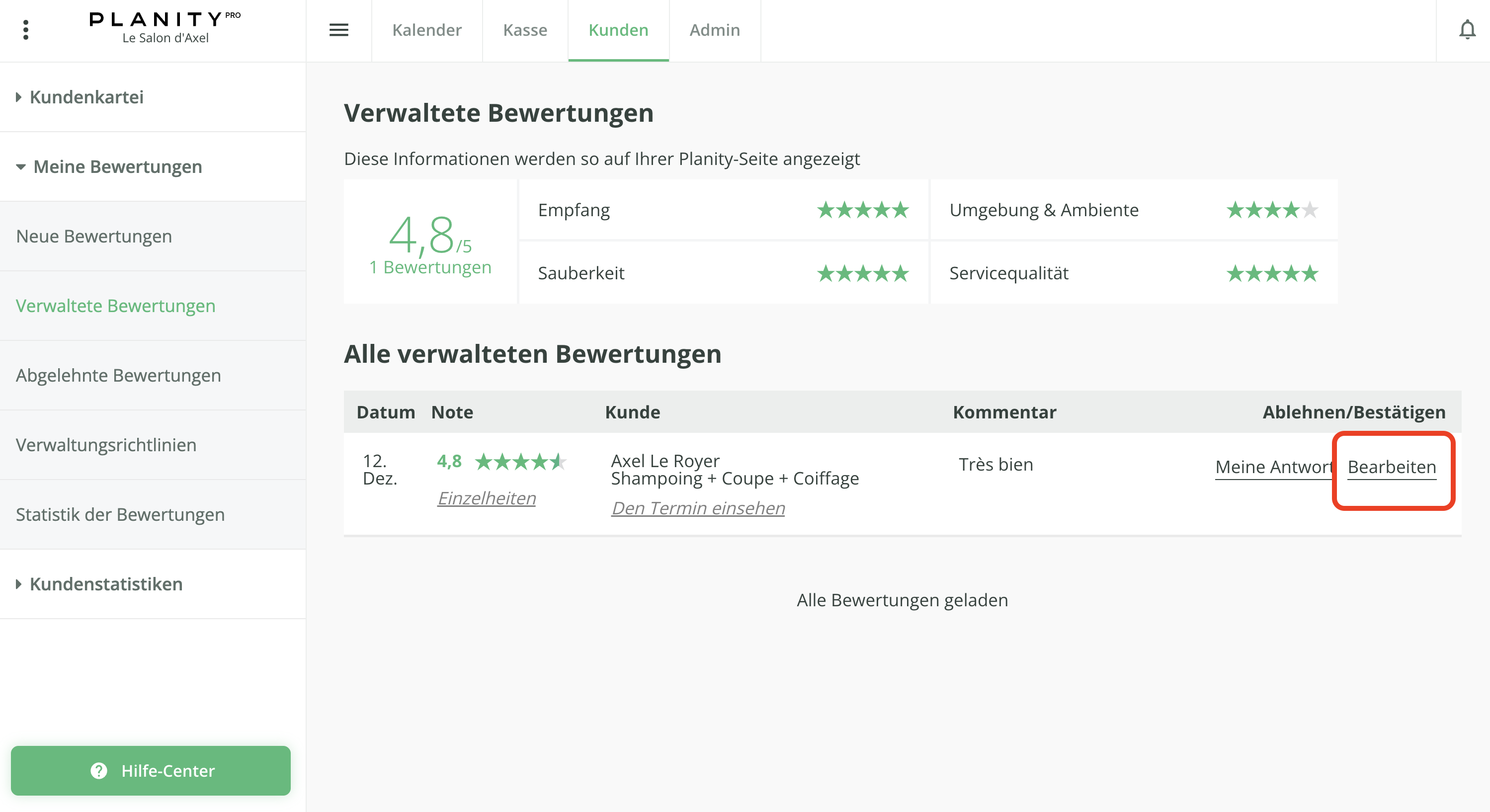1490x812 pixels.
Task: Expand the Kundenstatistiken section
Action: pyautogui.click(x=106, y=584)
